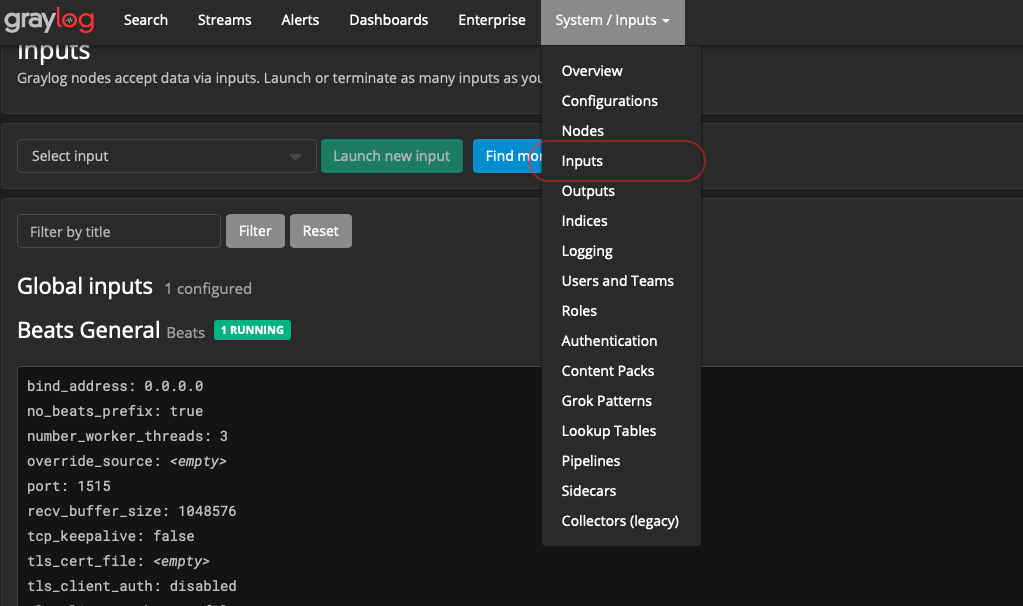Select Nodes in the dropdown menu
The width and height of the screenshot is (1023, 606).
(583, 130)
